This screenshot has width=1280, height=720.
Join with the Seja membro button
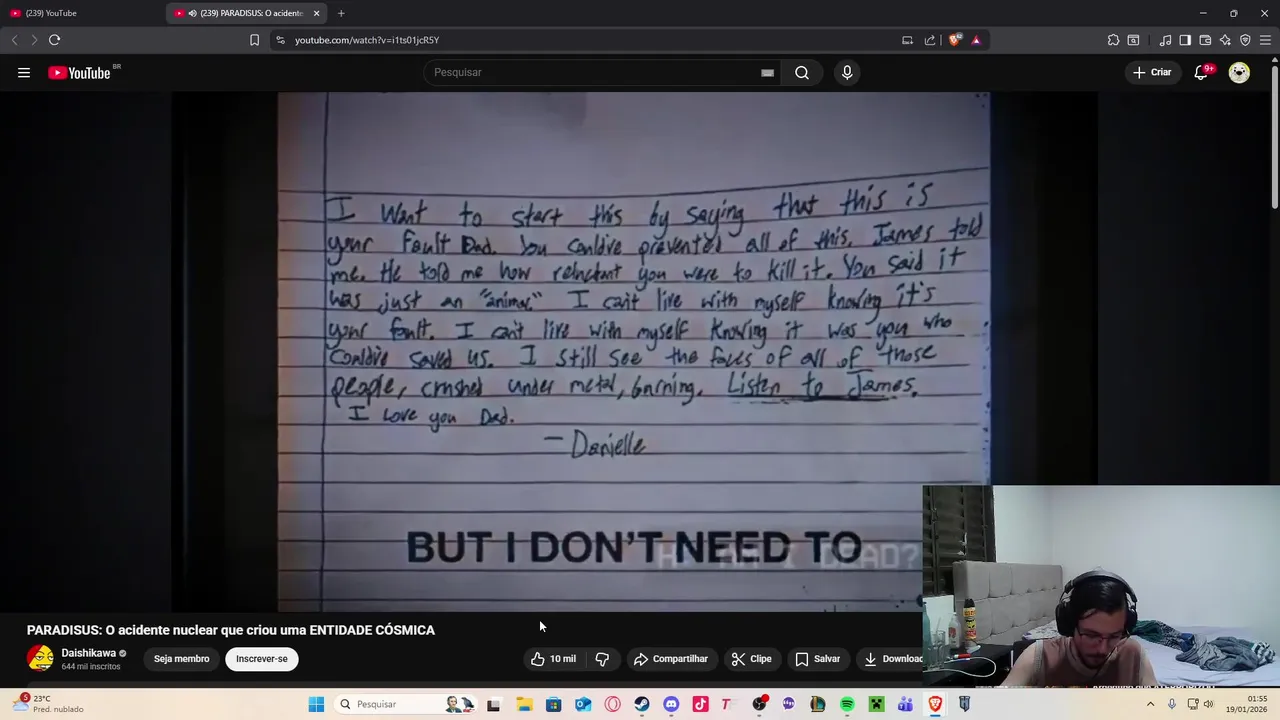click(x=182, y=659)
